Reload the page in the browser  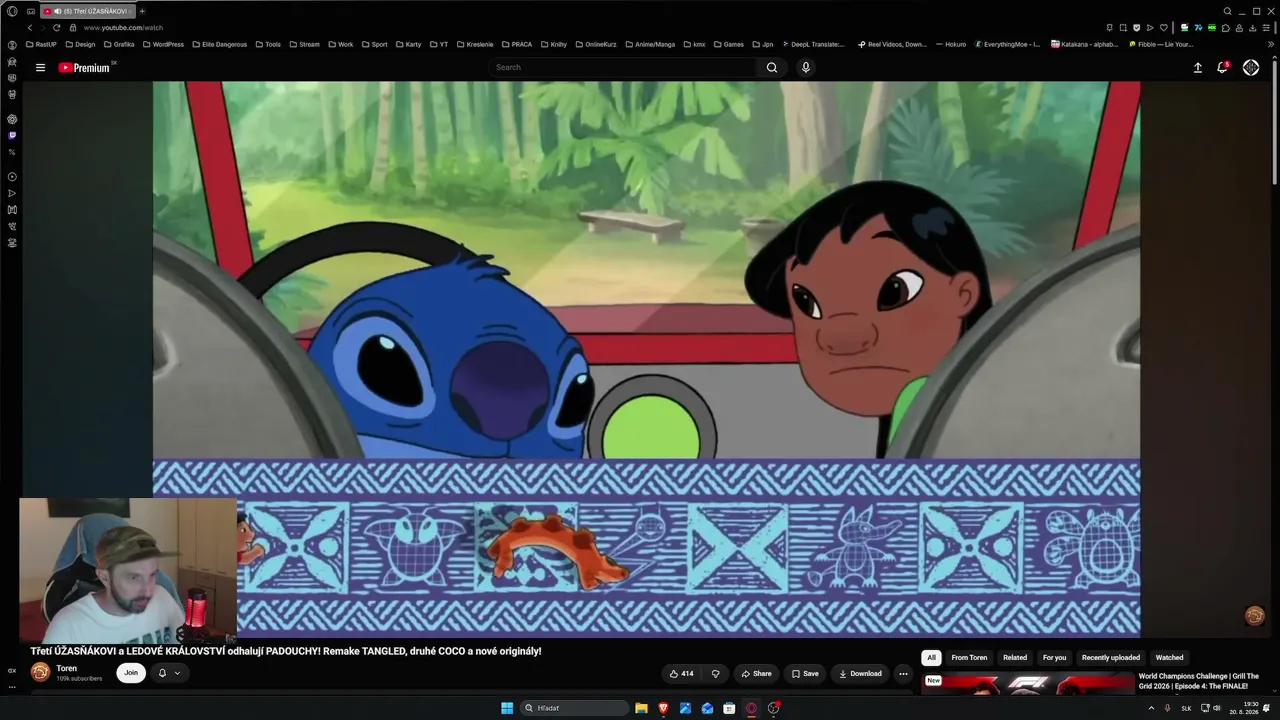[56, 28]
